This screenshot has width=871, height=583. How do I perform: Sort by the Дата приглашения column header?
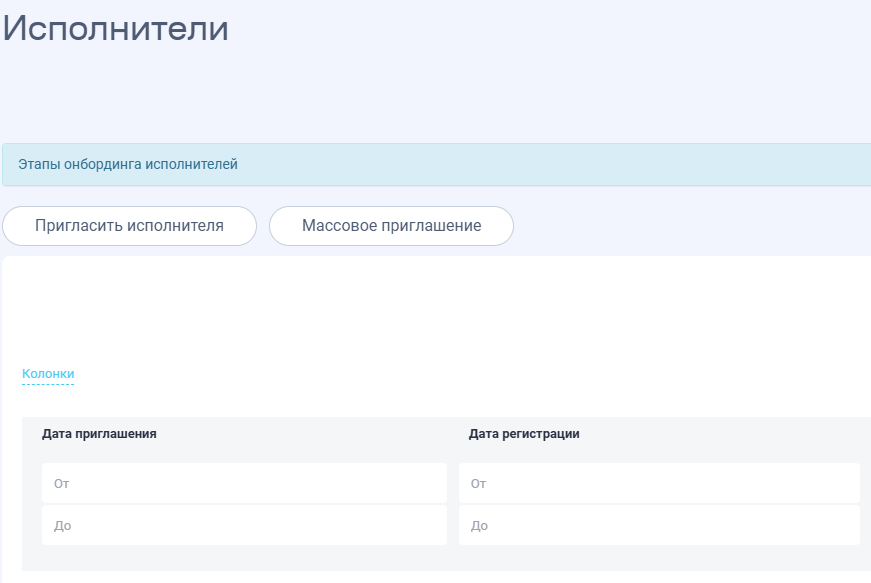(99, 434)
